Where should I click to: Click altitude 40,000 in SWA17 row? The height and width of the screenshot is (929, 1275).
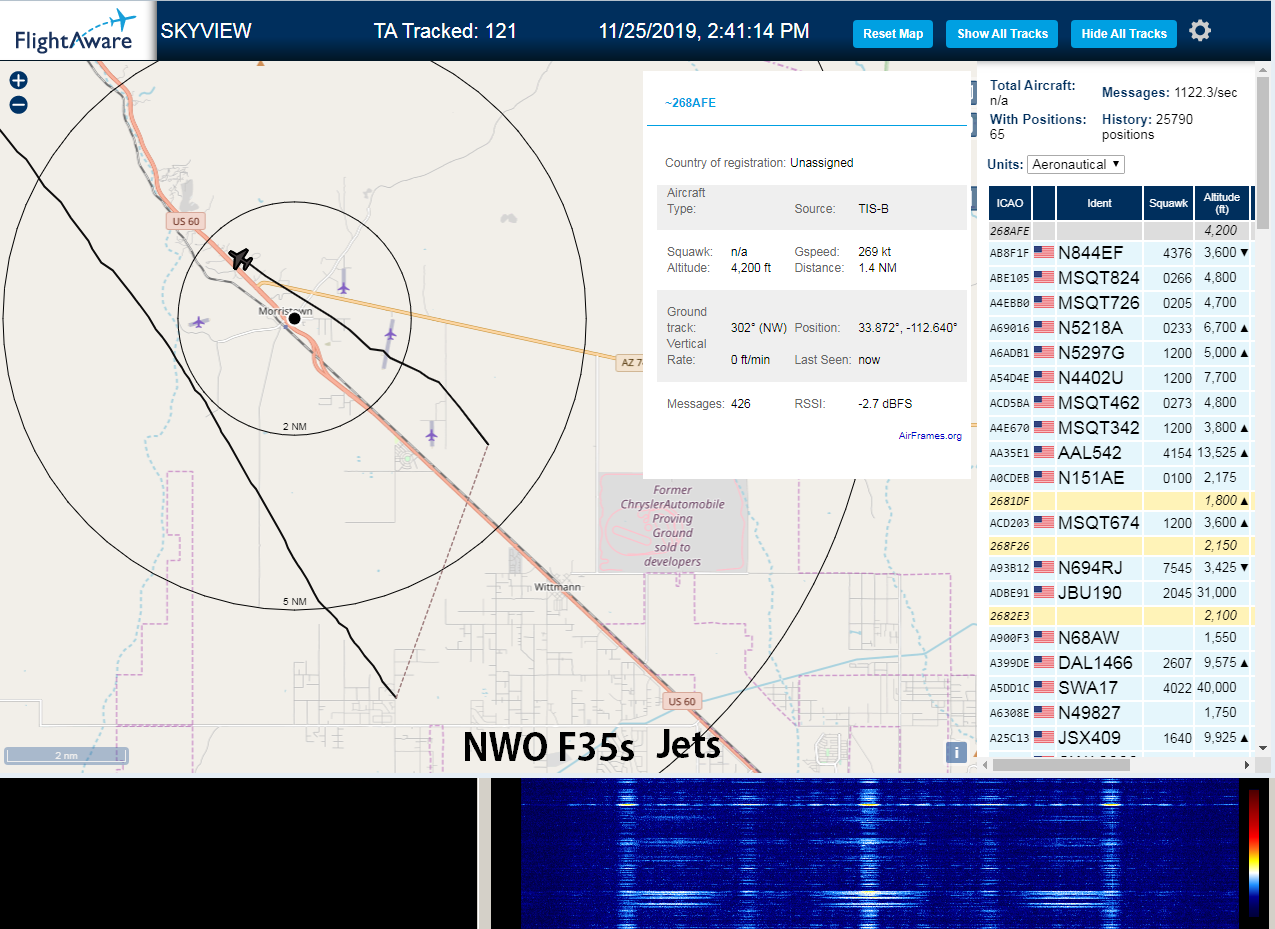tap(1217, 688)
